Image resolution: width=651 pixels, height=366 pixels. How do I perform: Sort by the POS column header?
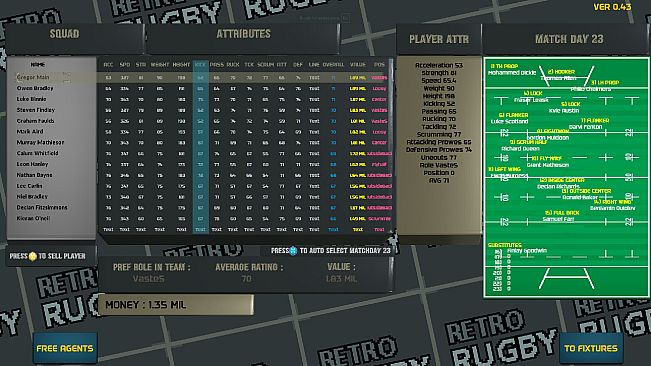pos(379,65)
